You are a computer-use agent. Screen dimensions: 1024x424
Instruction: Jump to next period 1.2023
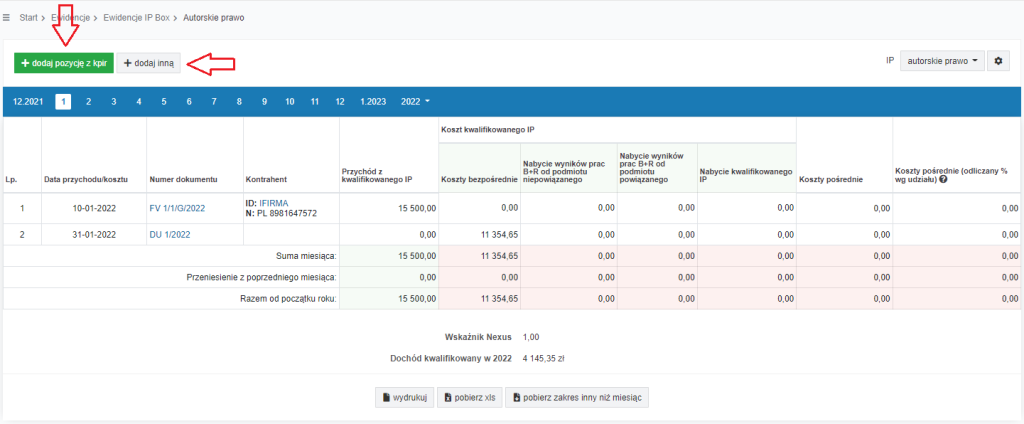[374, 102]
